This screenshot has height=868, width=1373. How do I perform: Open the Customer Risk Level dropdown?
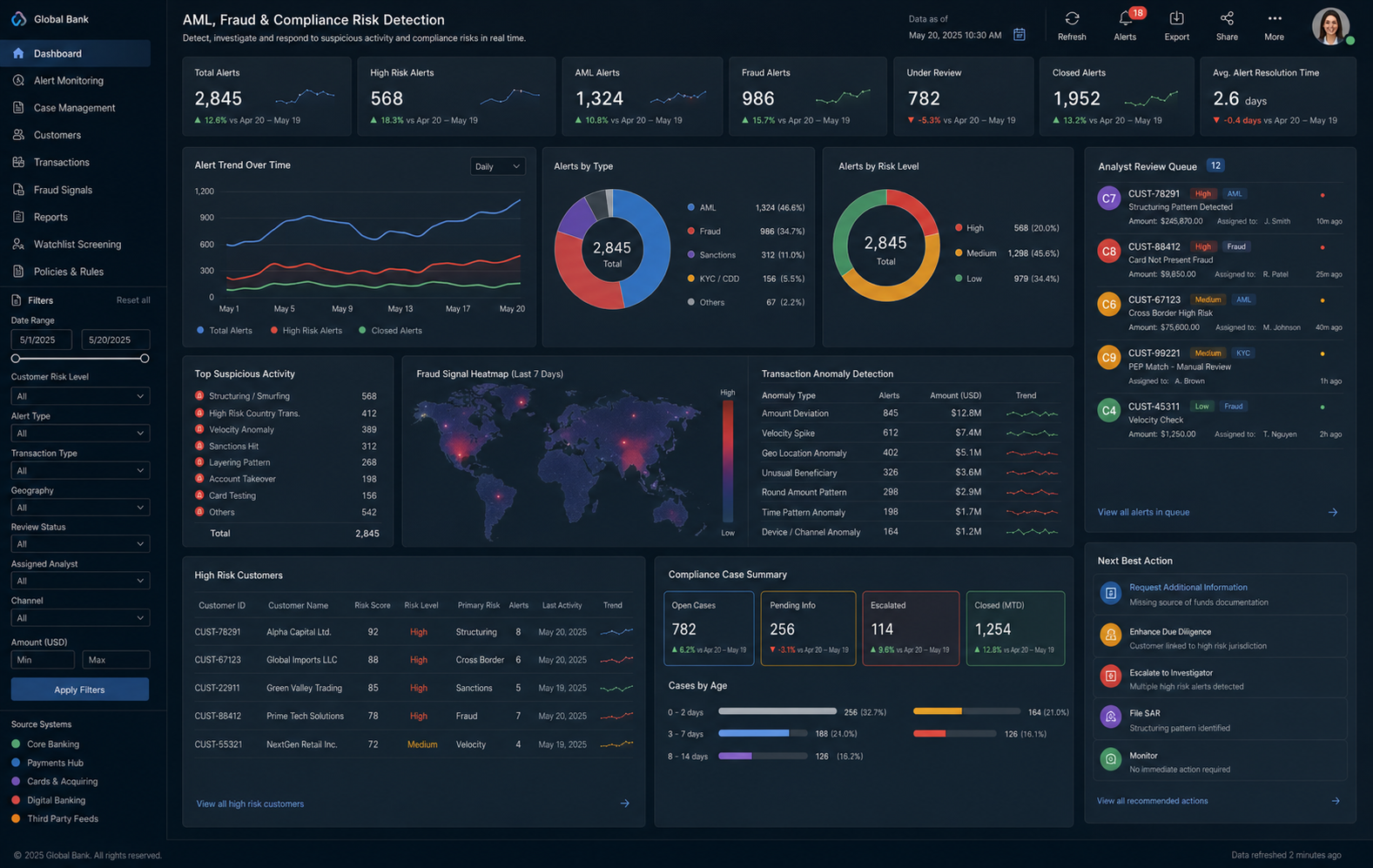click(79, 396)
